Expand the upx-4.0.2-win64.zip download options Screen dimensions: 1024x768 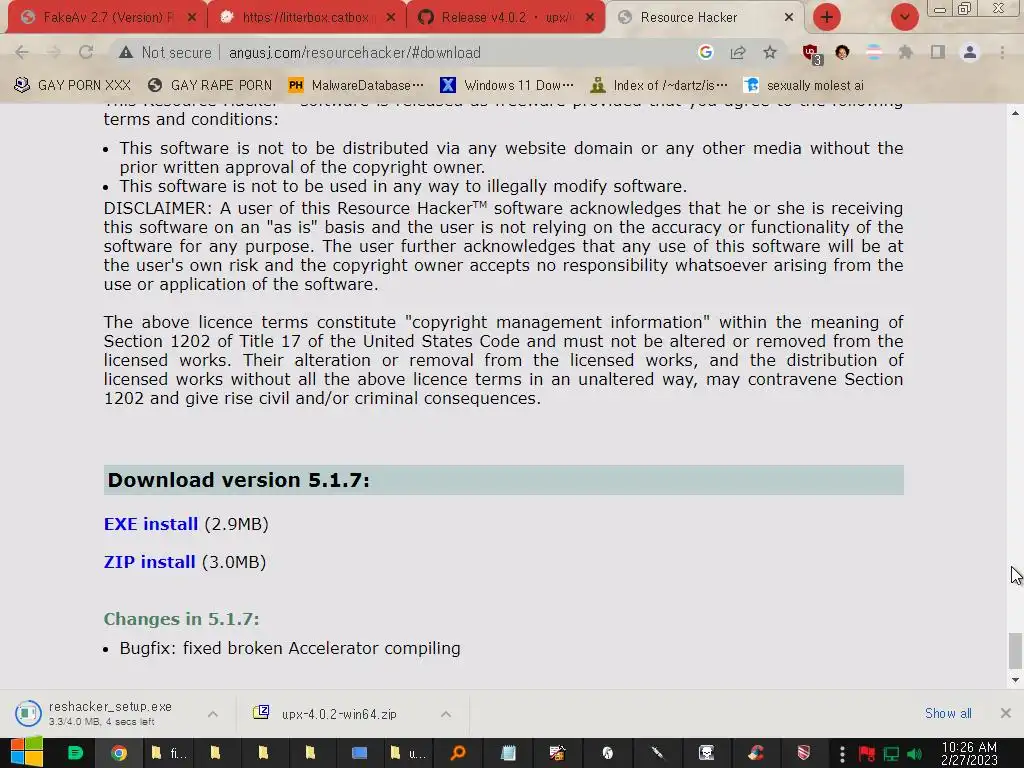[x=446, y=714]
